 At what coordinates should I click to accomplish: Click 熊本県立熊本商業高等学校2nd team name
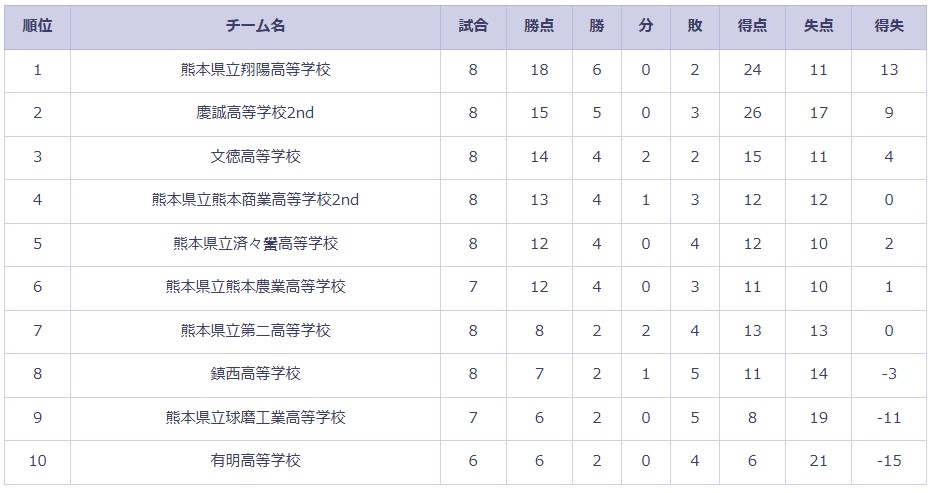point(256,200)
